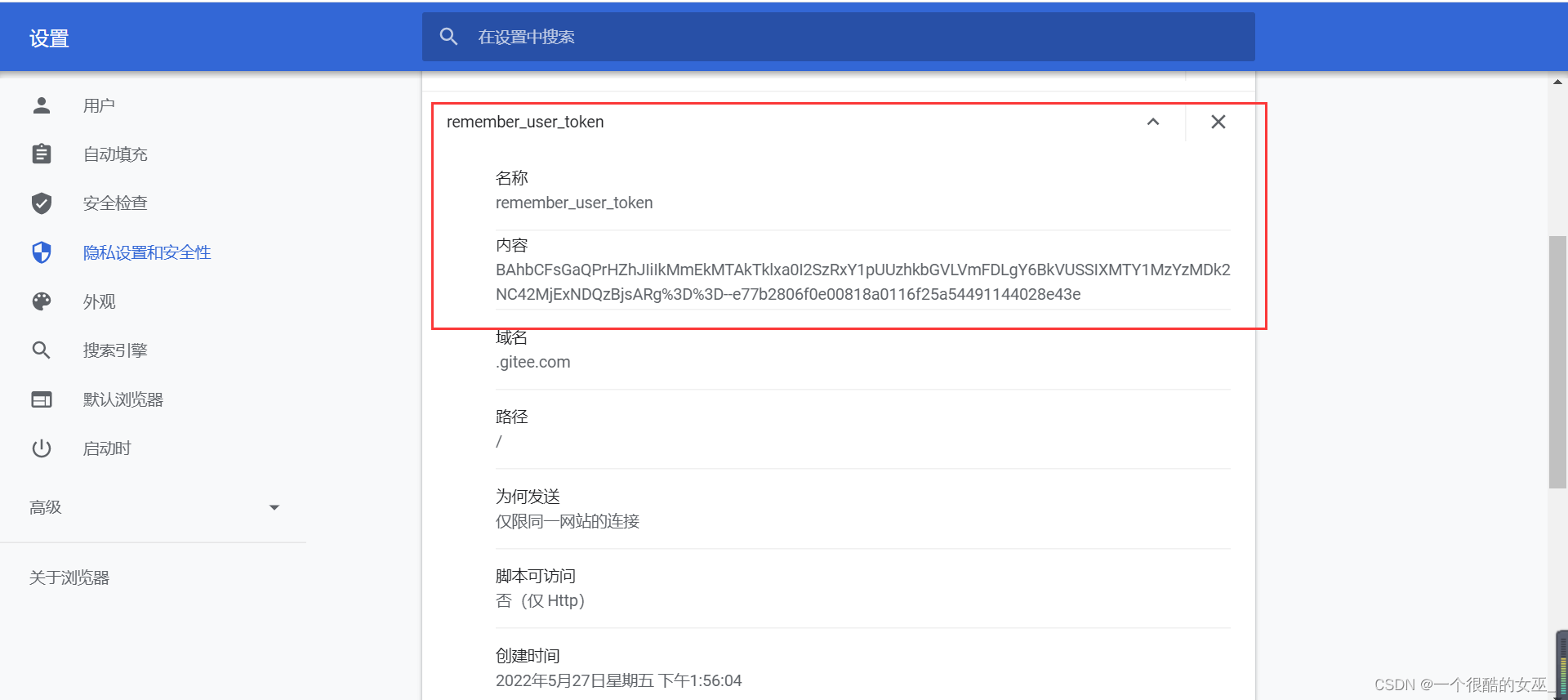Click the 搜索引擎 magnifier icon in sidebar
Image resolution: width=1568 pixels, height=700 pixels.
coord(42,350)
